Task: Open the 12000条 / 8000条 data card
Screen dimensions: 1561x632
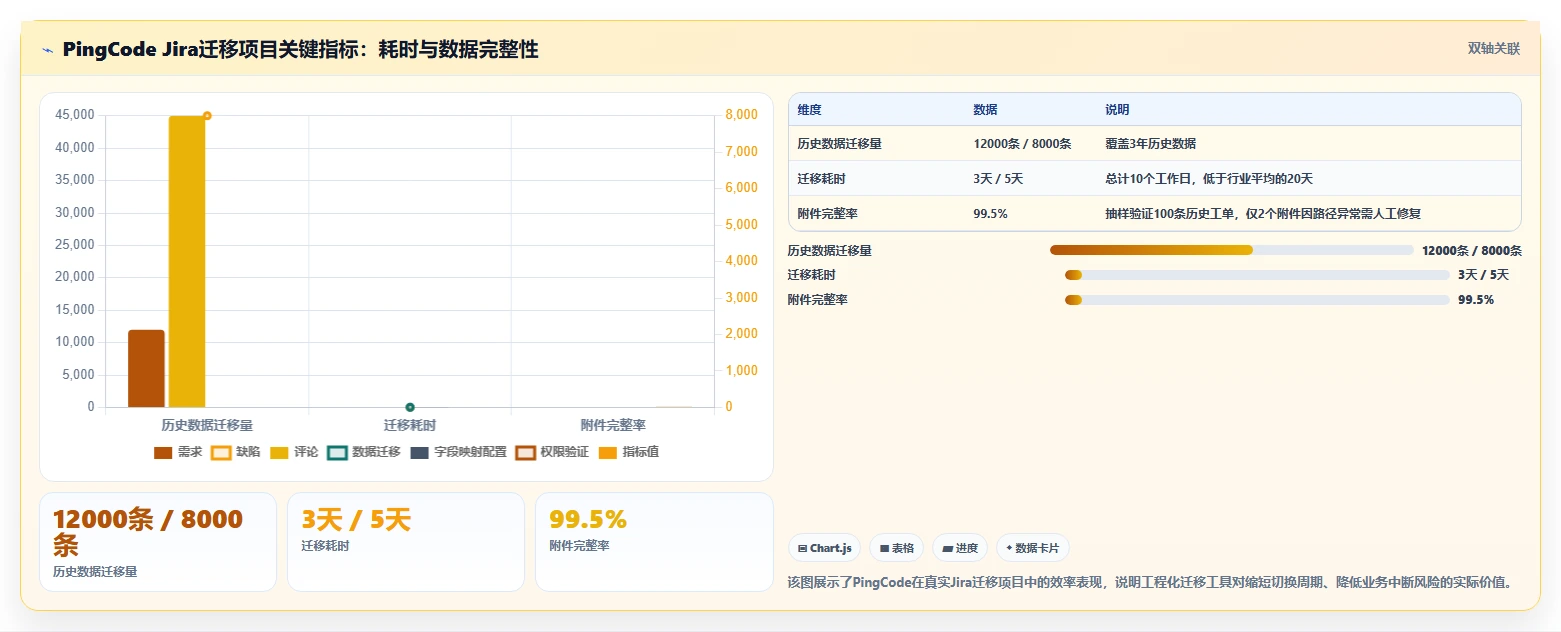Action: 158,542
